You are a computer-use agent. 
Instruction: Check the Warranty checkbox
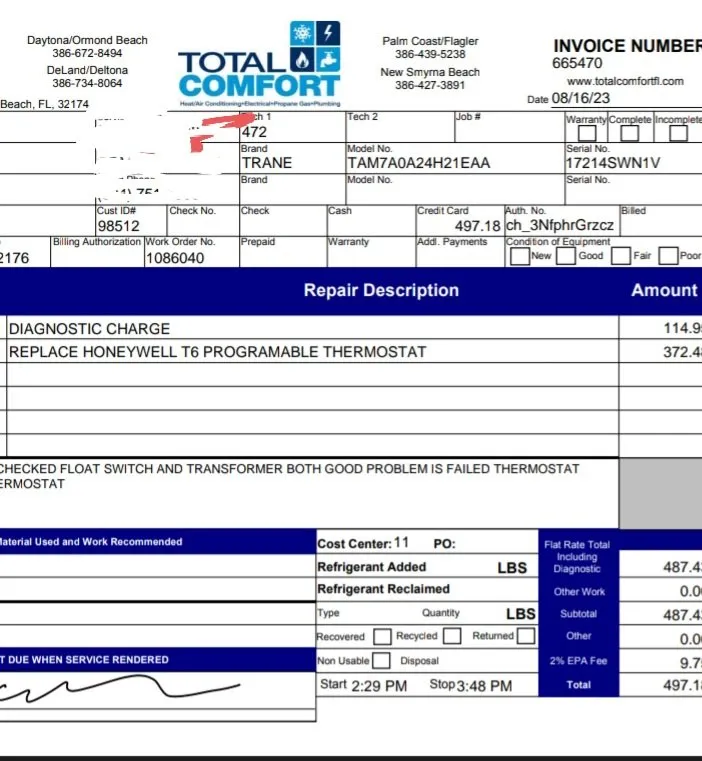[x=588, y=134]
